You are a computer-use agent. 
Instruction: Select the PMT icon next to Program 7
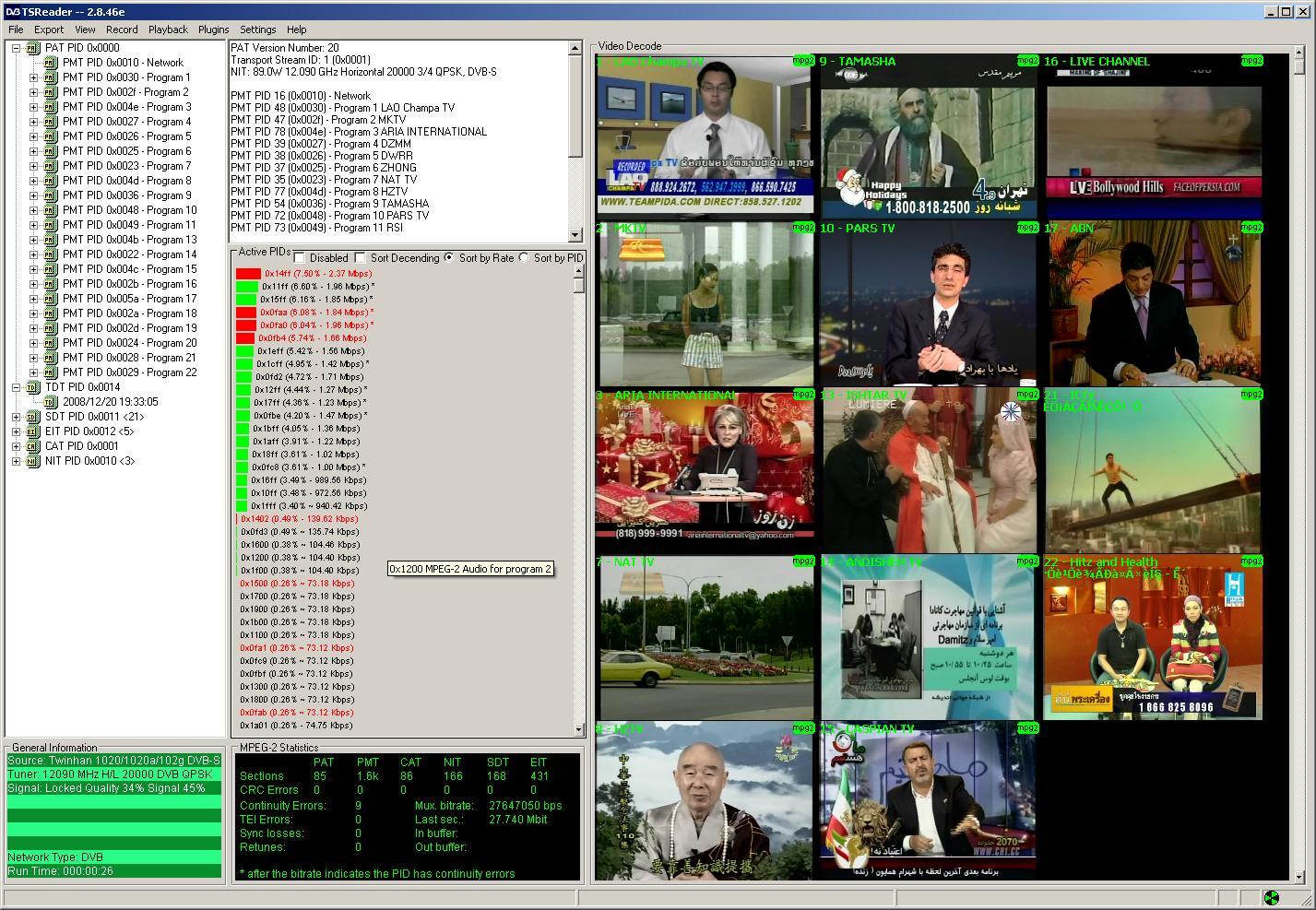point(51,166)
